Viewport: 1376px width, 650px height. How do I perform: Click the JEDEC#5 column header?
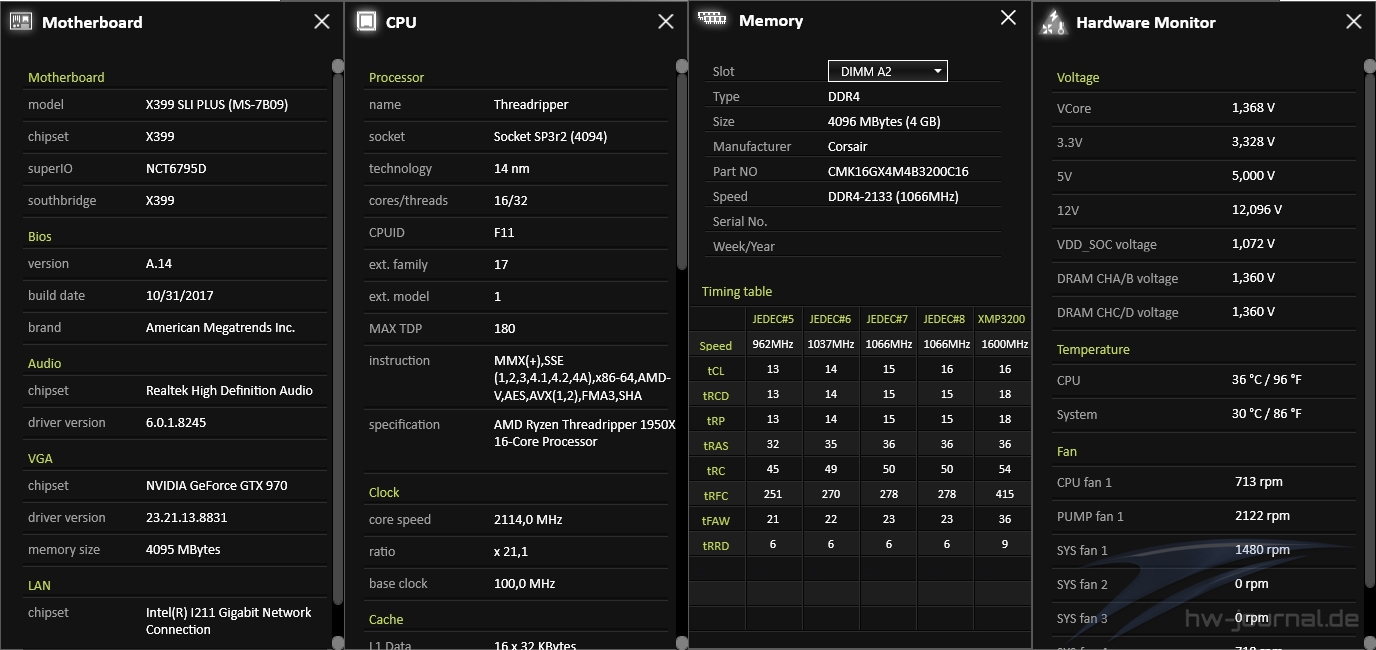tap(773, 319)
